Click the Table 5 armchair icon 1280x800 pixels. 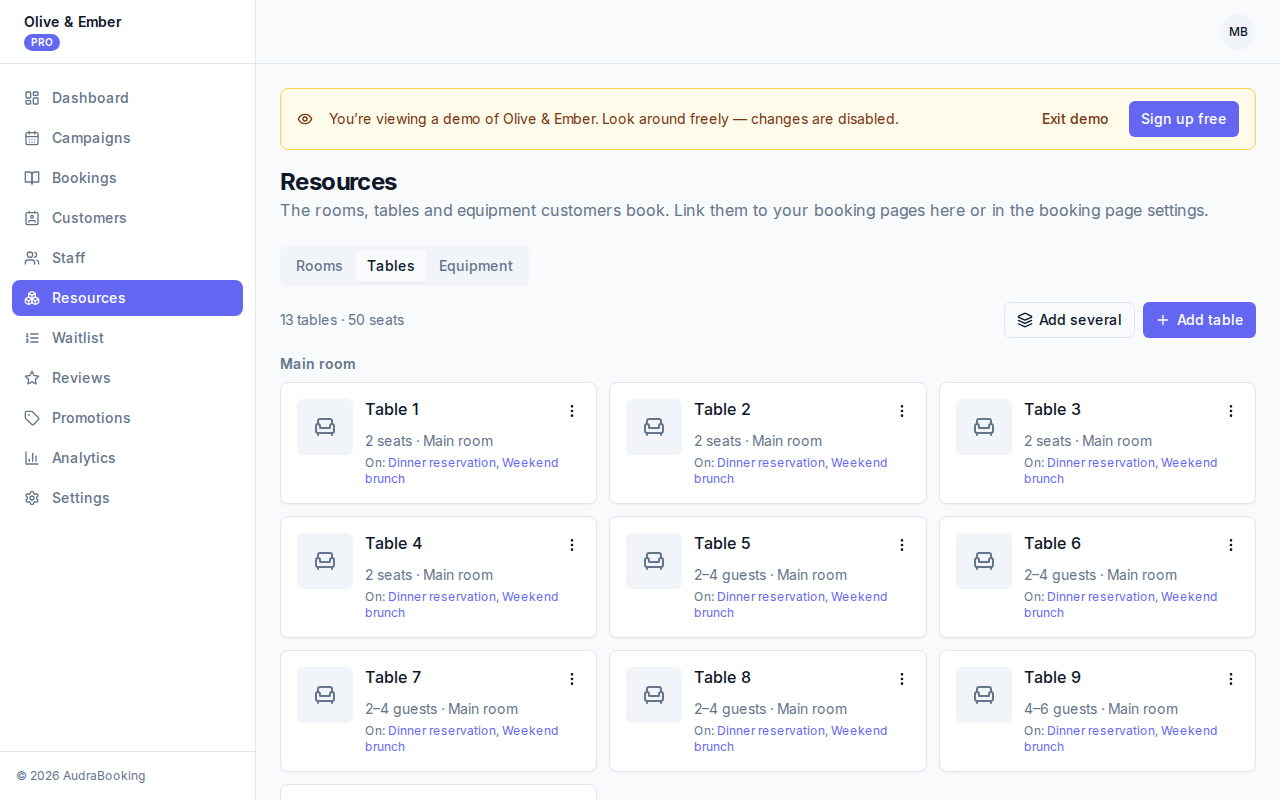654,561
